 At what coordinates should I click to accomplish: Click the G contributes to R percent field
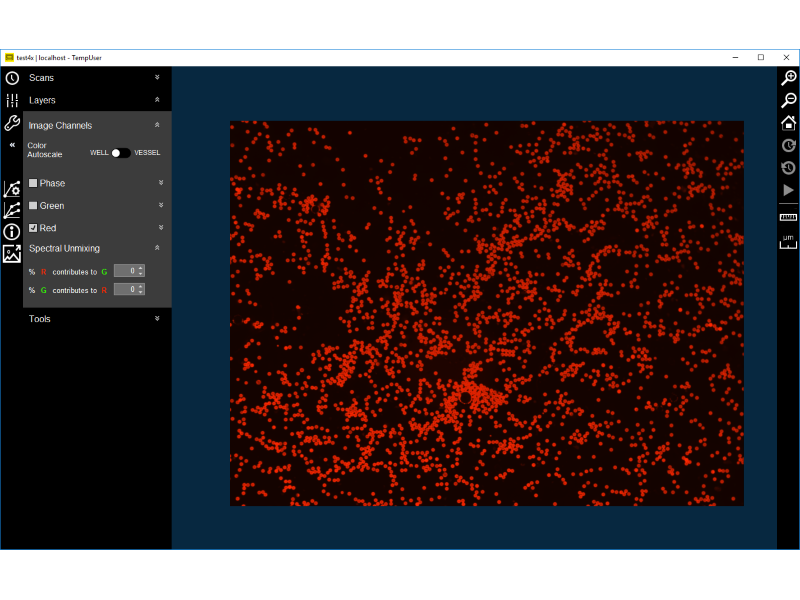pos(129,289)
